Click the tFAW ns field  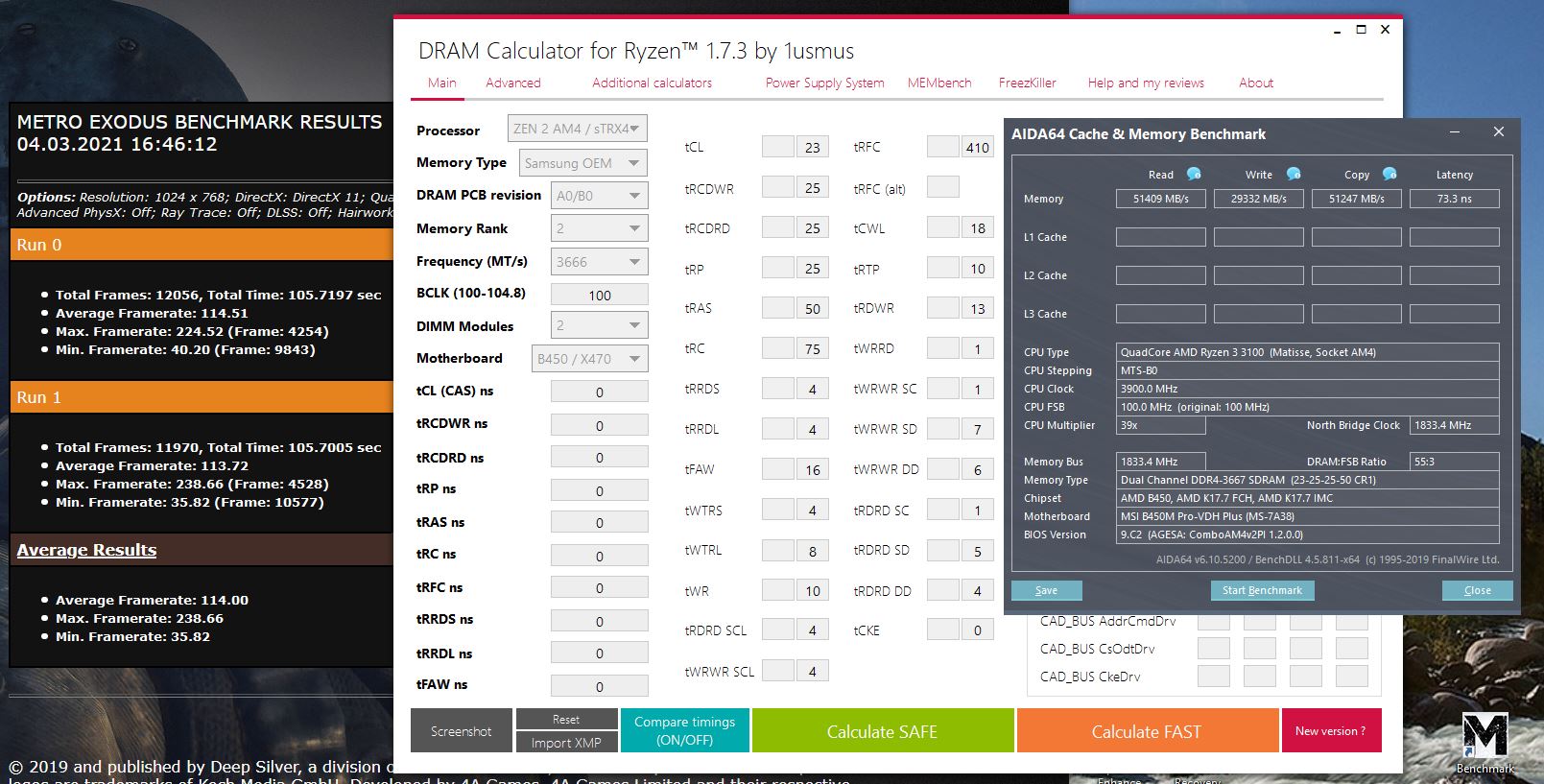[600, 686]
